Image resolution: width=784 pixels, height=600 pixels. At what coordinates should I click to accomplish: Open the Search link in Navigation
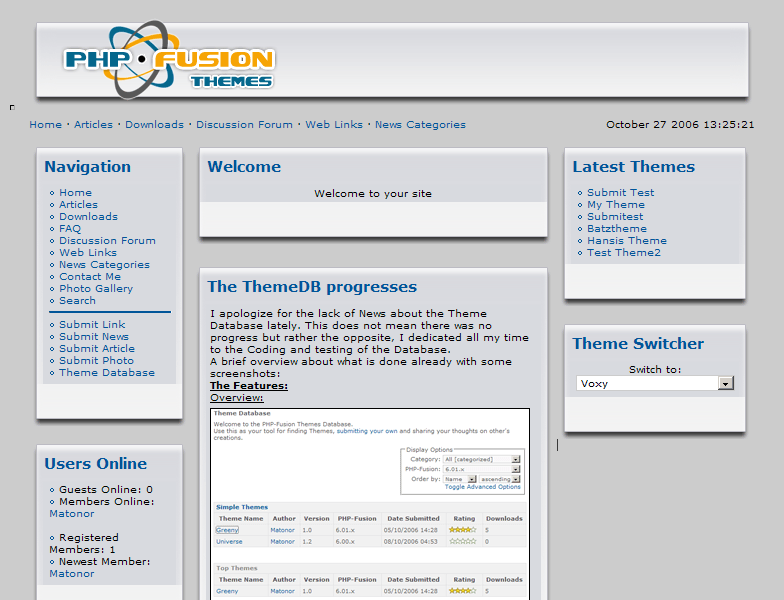pyautogui.click(x=78, y=300)
